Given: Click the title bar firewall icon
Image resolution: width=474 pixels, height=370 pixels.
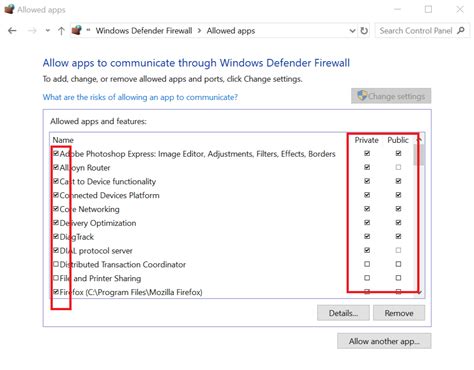Looking at the screenshot, I should pos(9,9).
